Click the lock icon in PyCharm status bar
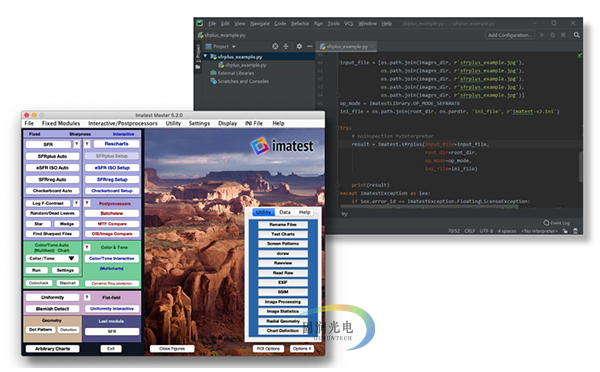 tap(565, 231)
